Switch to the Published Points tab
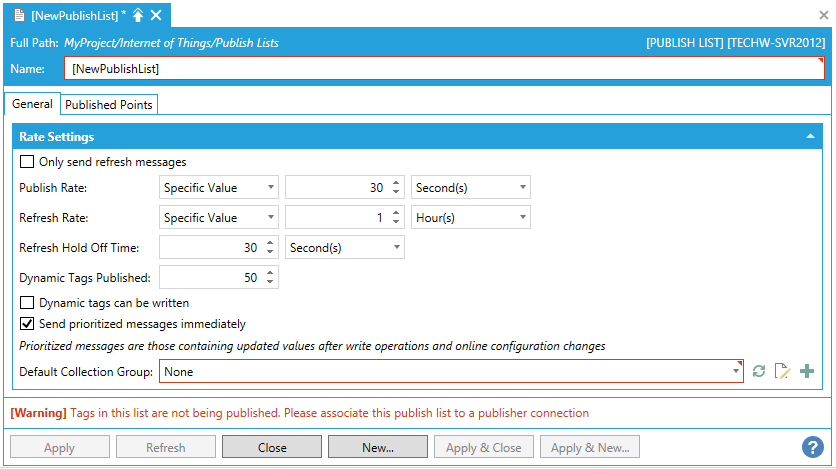 pos(108,105)
